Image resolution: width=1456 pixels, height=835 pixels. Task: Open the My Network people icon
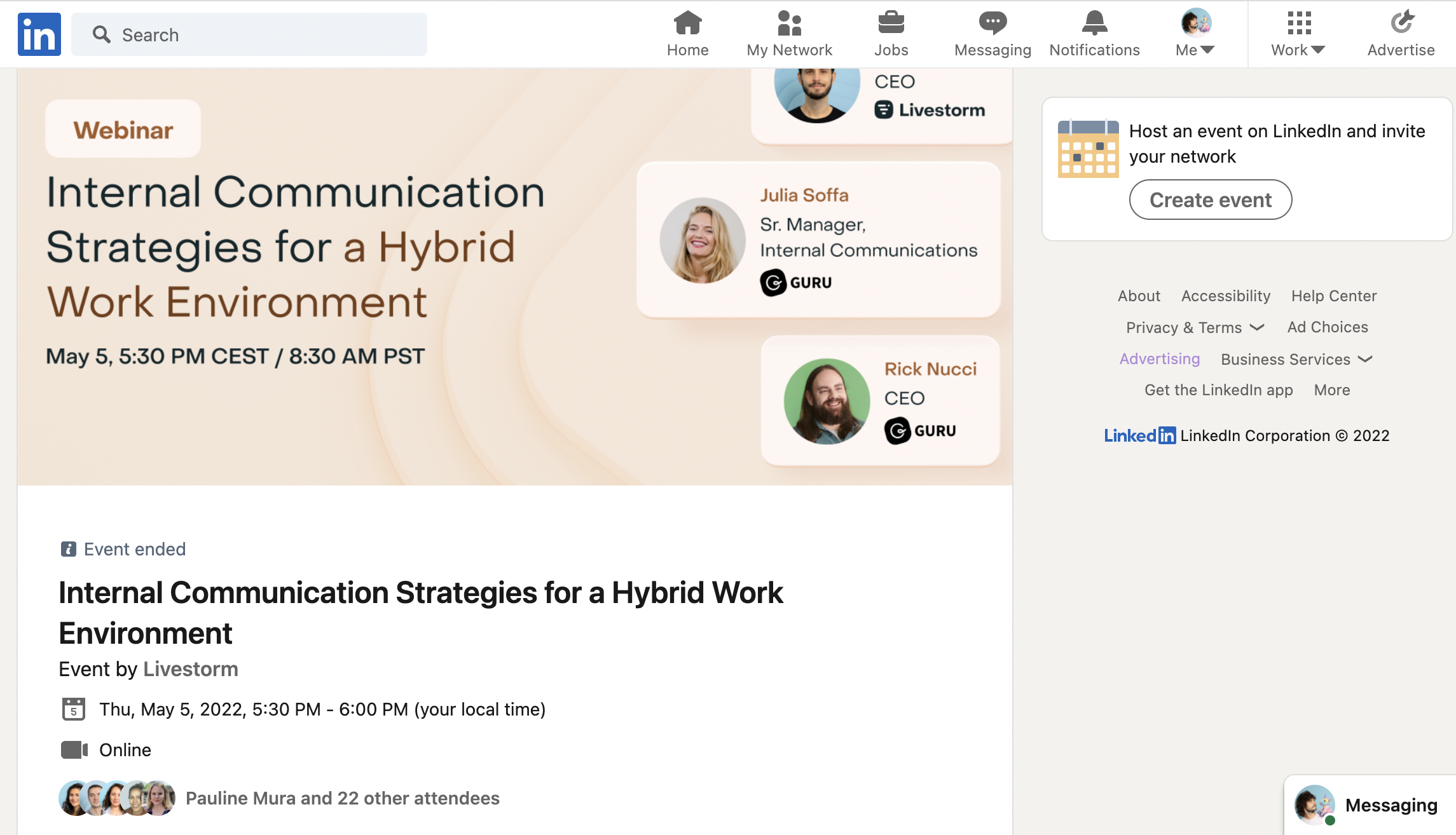point(789,23)
